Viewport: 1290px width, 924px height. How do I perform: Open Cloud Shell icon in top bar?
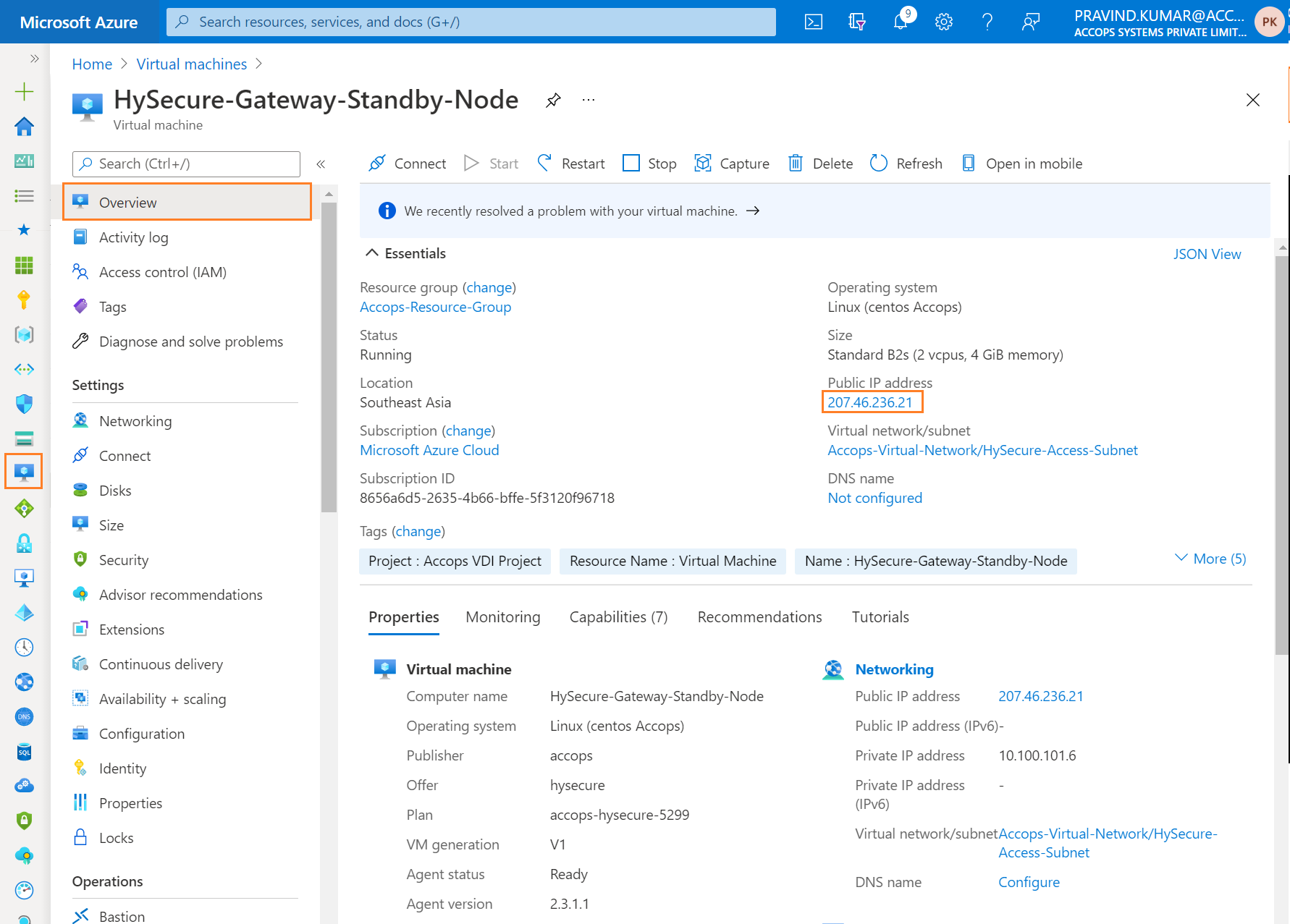click(x=814, y=22)
